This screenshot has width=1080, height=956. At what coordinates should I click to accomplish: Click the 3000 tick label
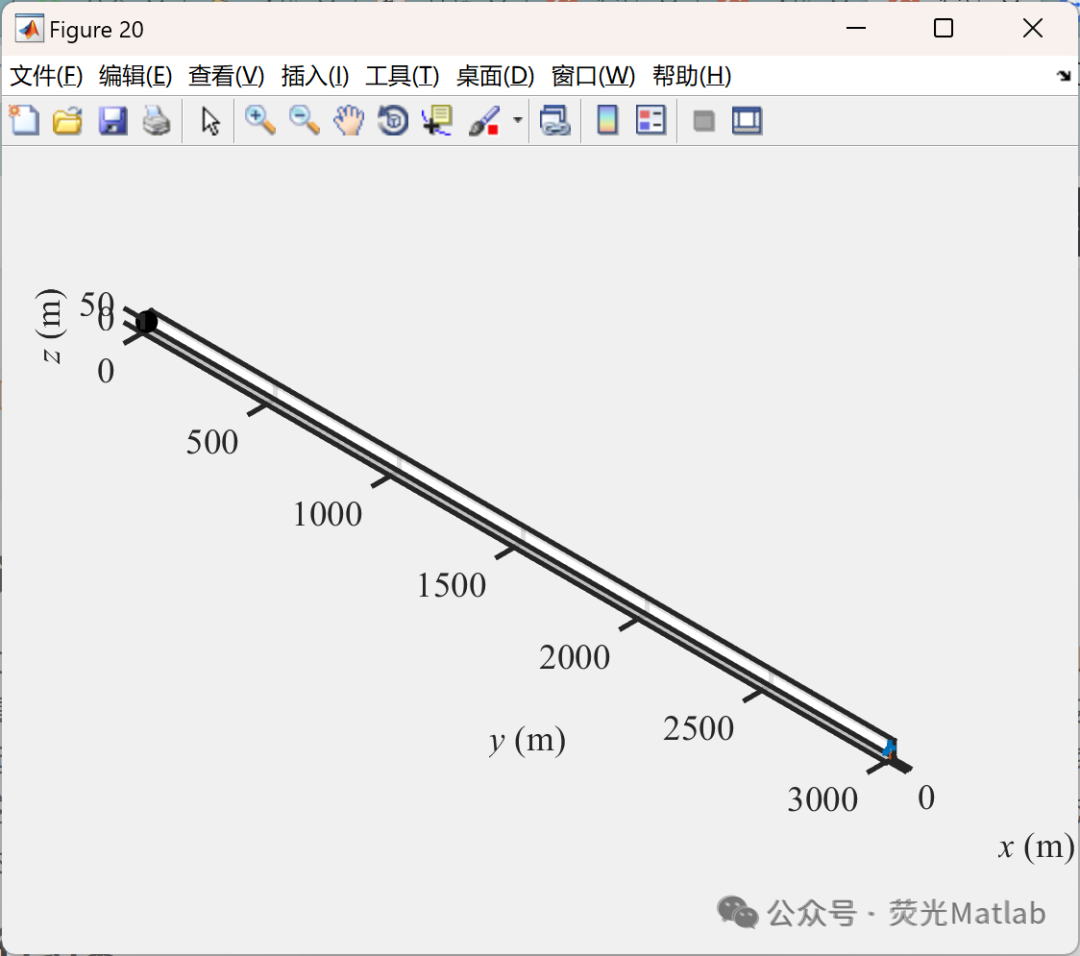click(x=822, y=800)
